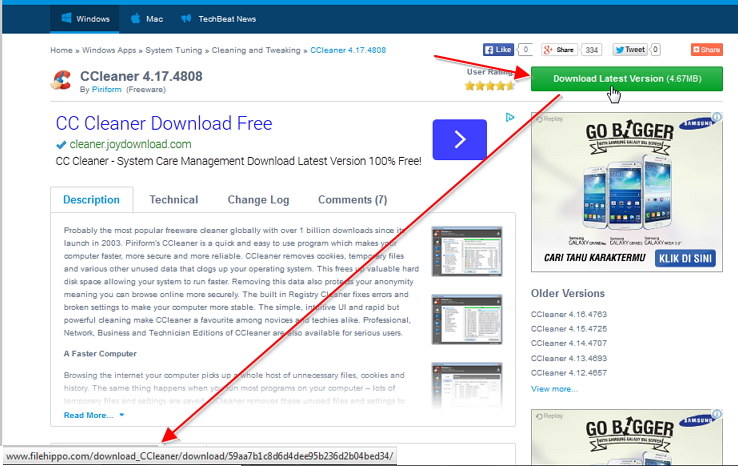Open older version CCleaner 4.13.4693
Image resolution: width=738 pixels, height=466 pixels.
[x=569, y=358]
